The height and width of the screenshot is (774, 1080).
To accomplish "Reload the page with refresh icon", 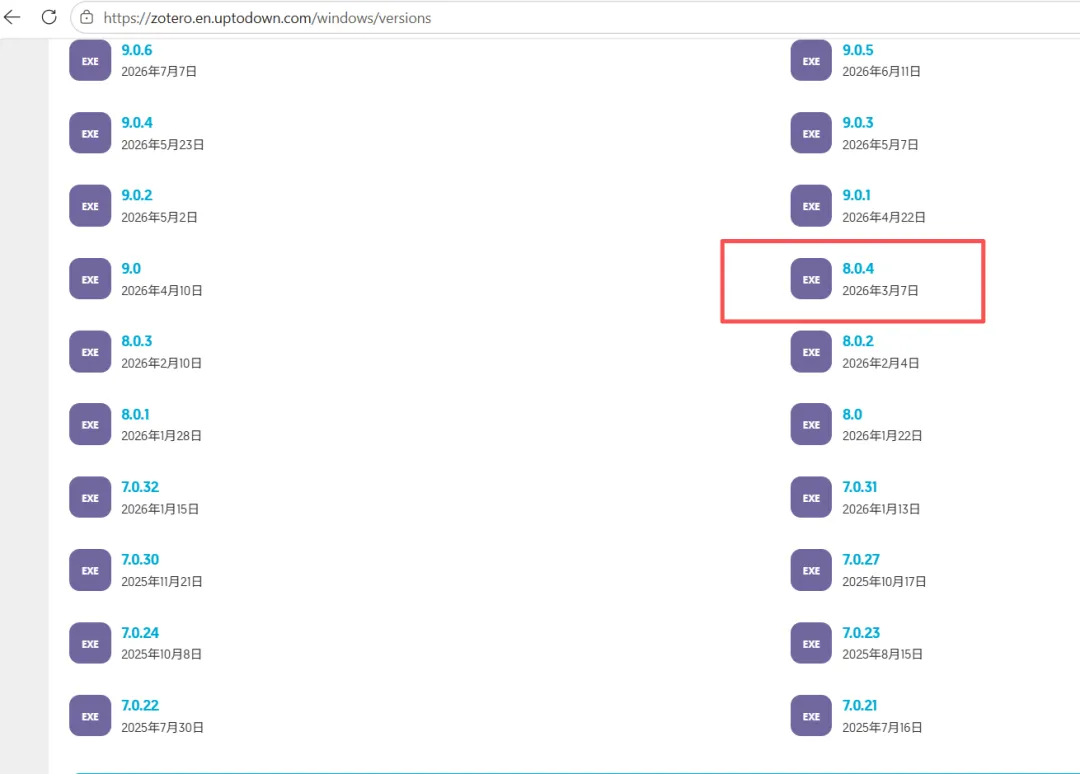I will pos(49,17).
